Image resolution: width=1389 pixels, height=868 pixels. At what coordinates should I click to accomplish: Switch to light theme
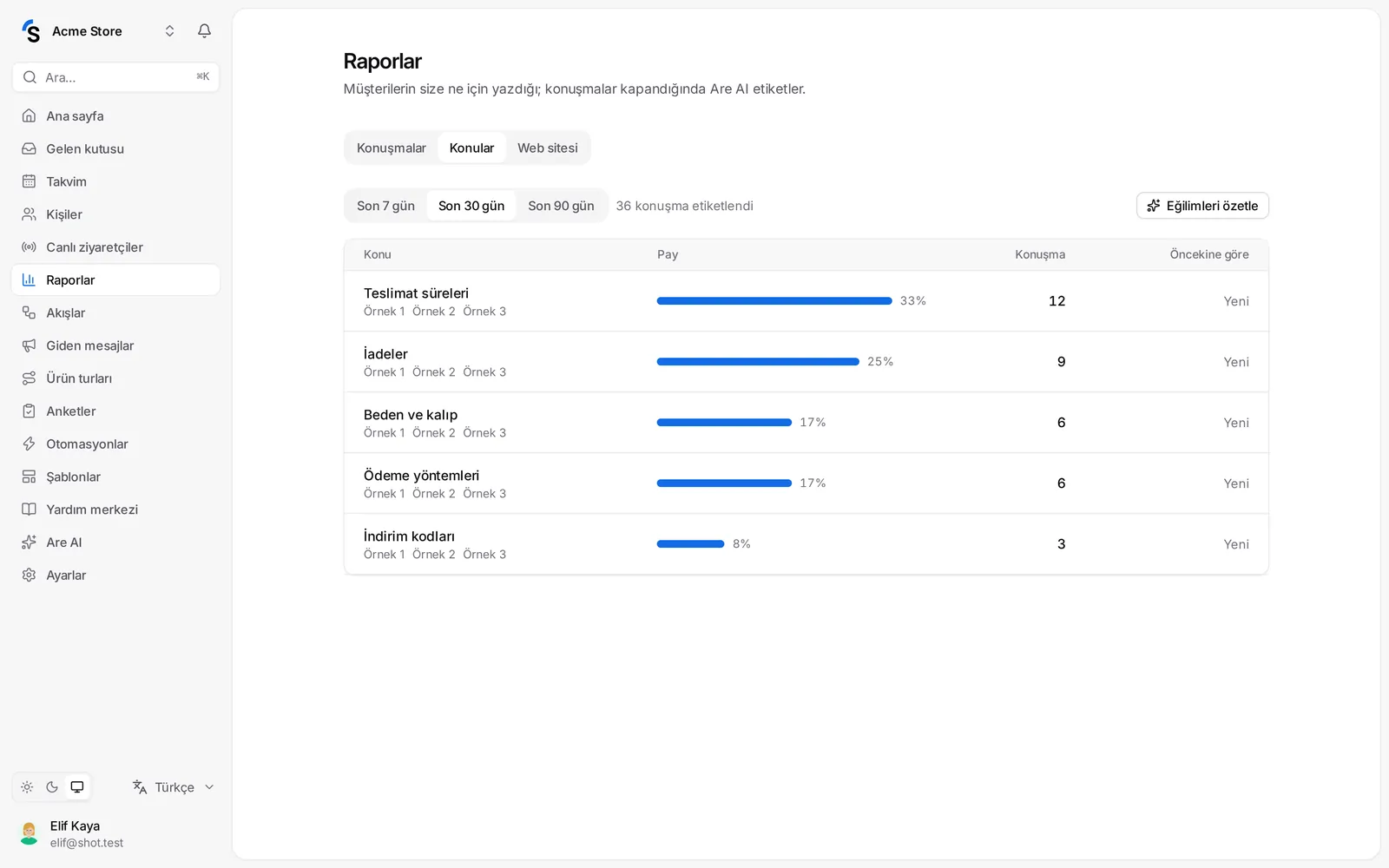(27, 787)
